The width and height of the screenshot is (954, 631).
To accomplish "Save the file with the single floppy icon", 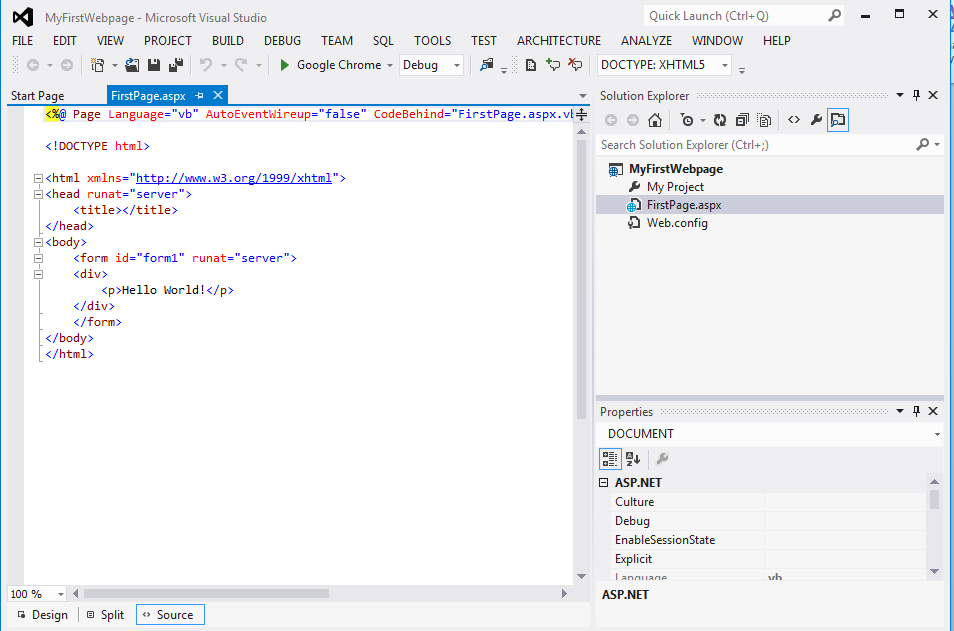I will click(154, 65).
